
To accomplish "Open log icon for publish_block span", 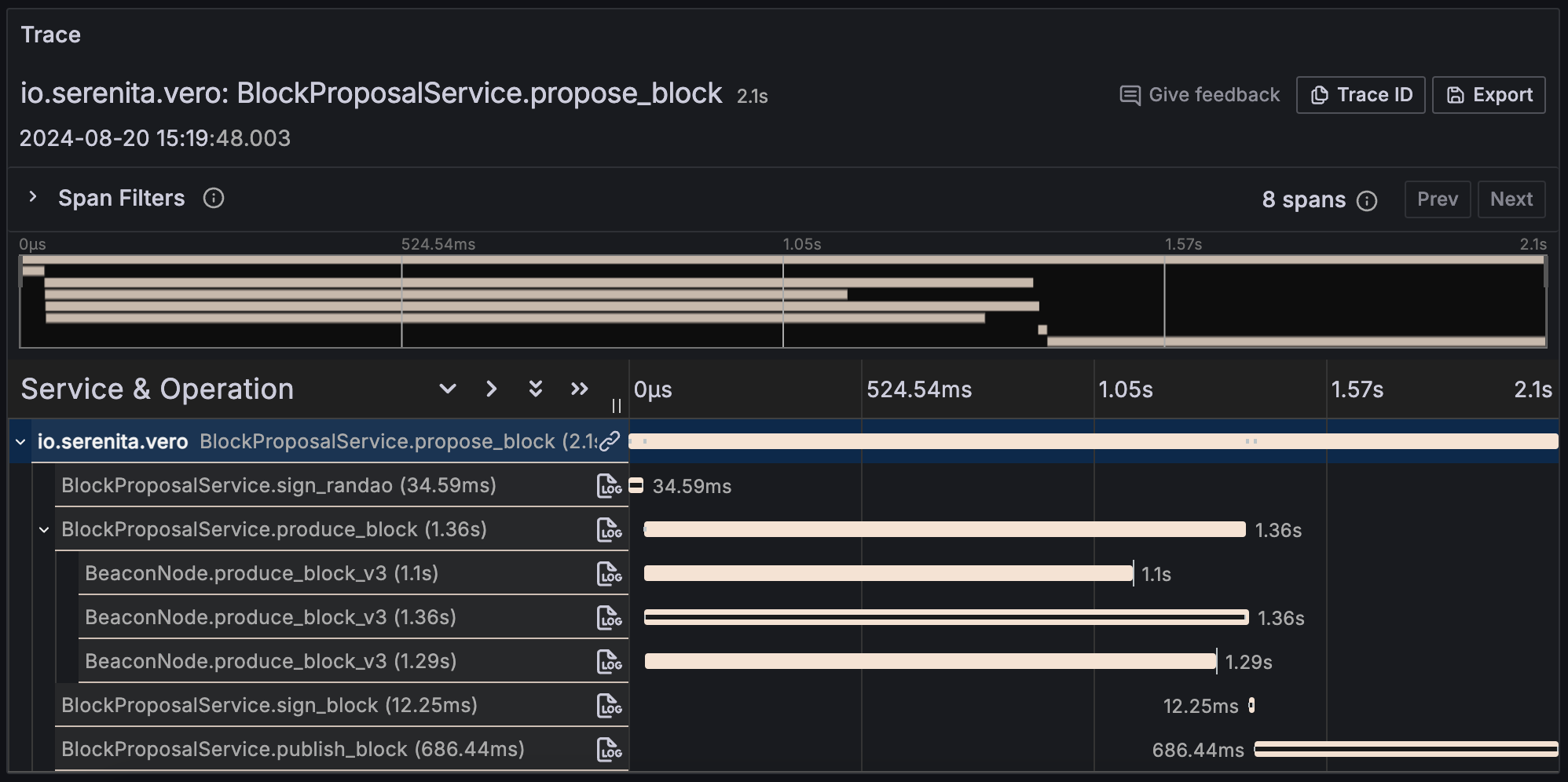I will point(609,750).
